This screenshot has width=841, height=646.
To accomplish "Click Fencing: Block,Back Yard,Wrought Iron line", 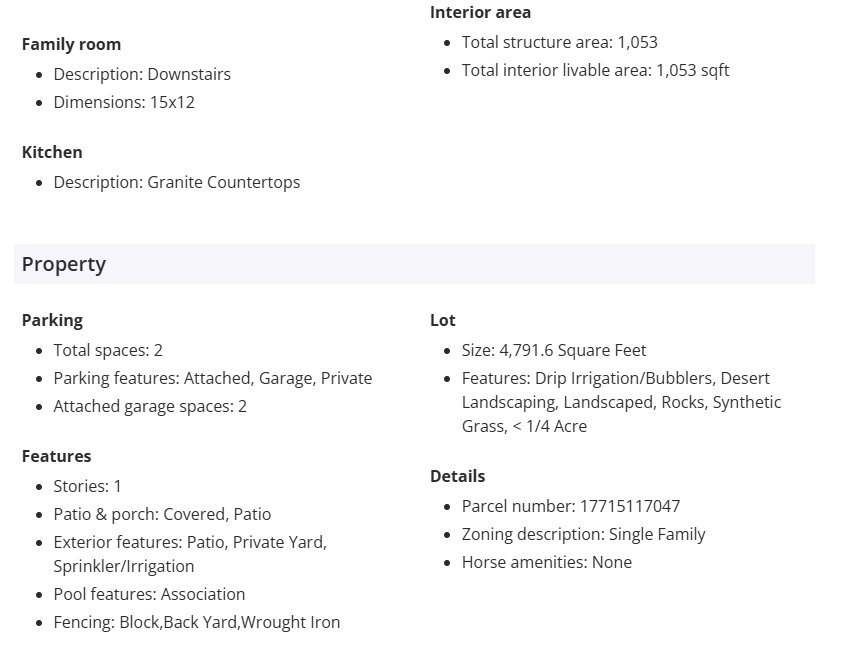I will 196,622.
